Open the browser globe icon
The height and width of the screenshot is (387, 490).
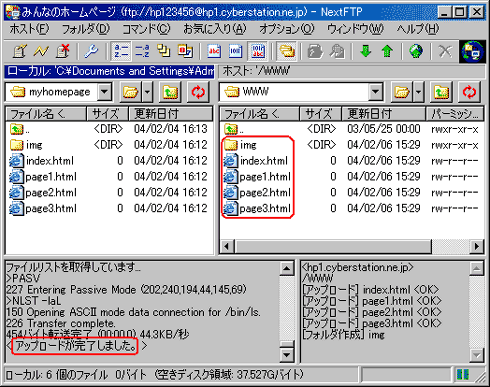[416, 51]
